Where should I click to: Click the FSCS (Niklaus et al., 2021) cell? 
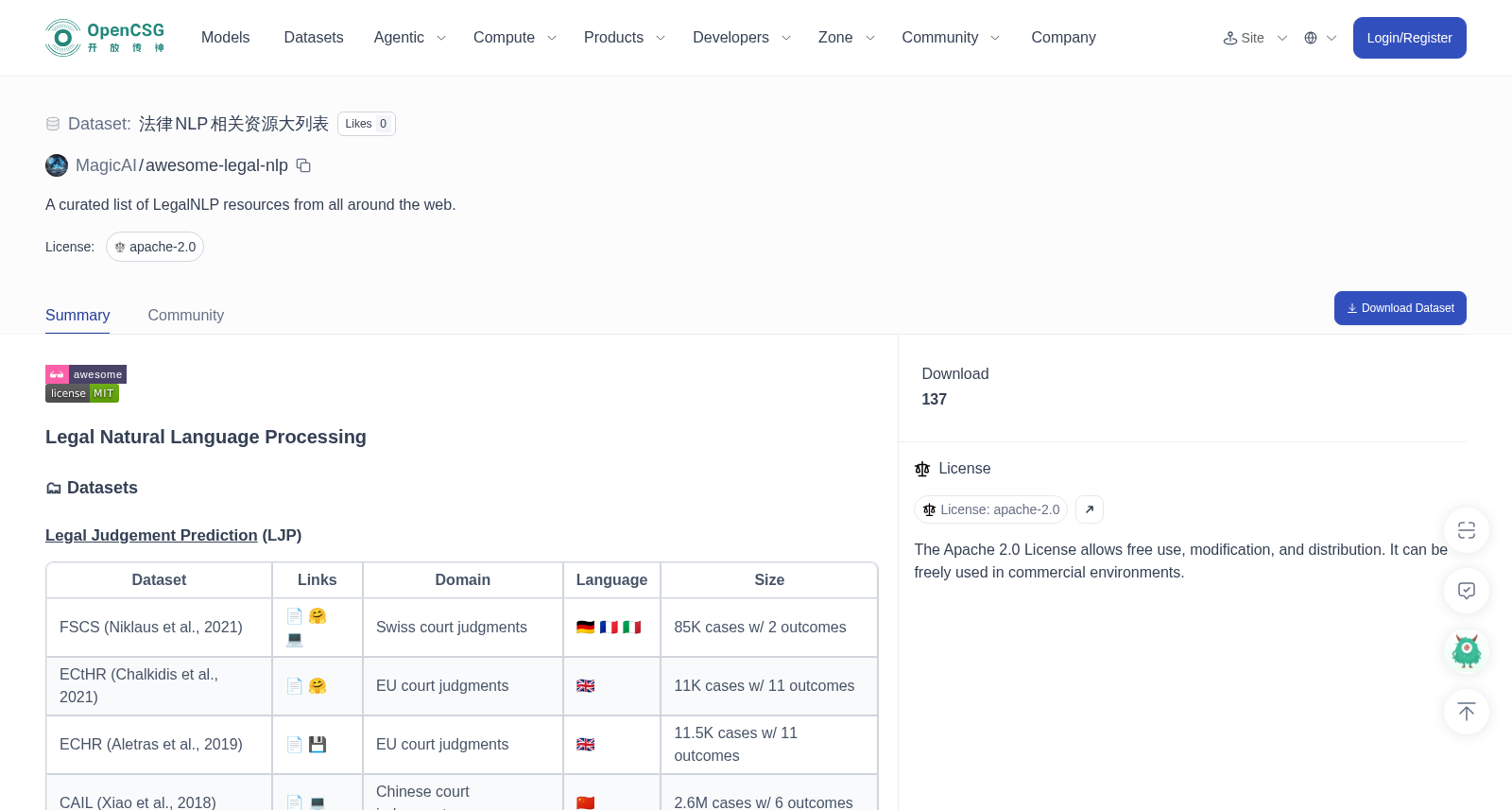[x=159, y=628]
